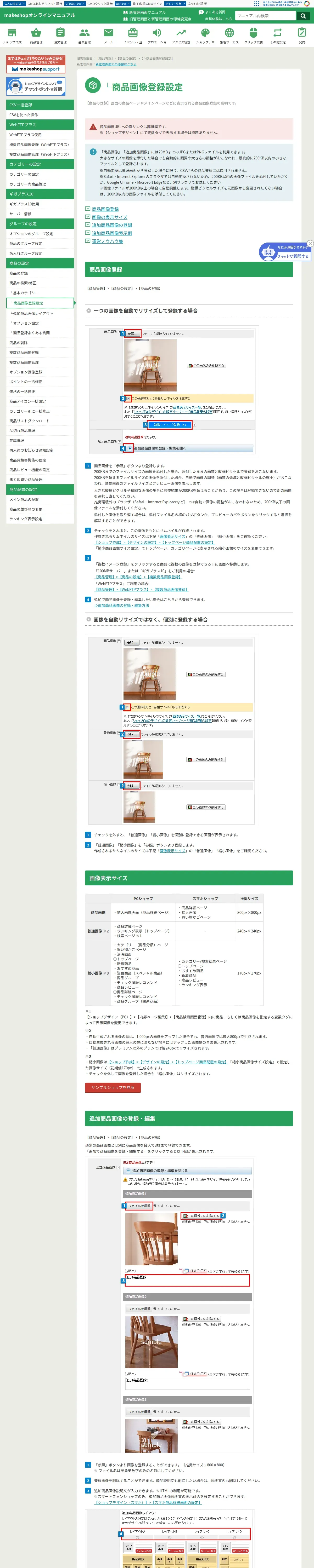Open 新管理画面マニュアル header link
Image resolution: width=314 pixels, height=1568 pixels.
click(147, 12)
